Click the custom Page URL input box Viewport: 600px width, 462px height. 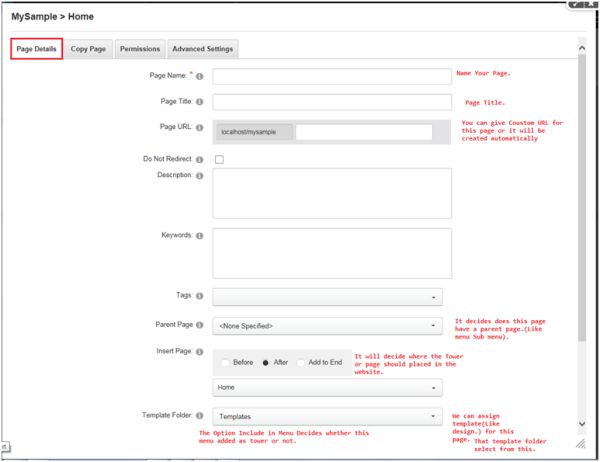click(364, 132)
